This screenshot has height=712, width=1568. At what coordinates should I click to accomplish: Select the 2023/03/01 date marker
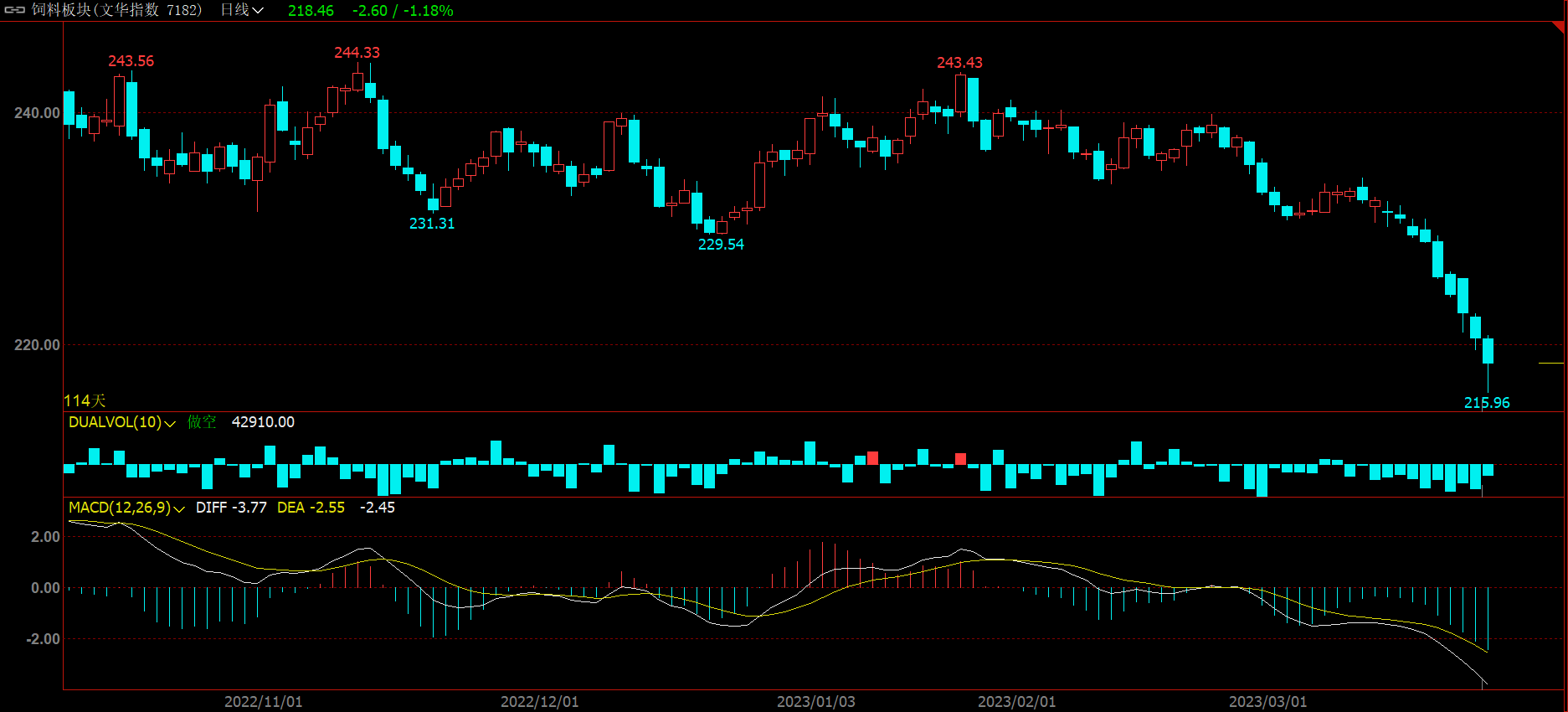click(1267, 702)
